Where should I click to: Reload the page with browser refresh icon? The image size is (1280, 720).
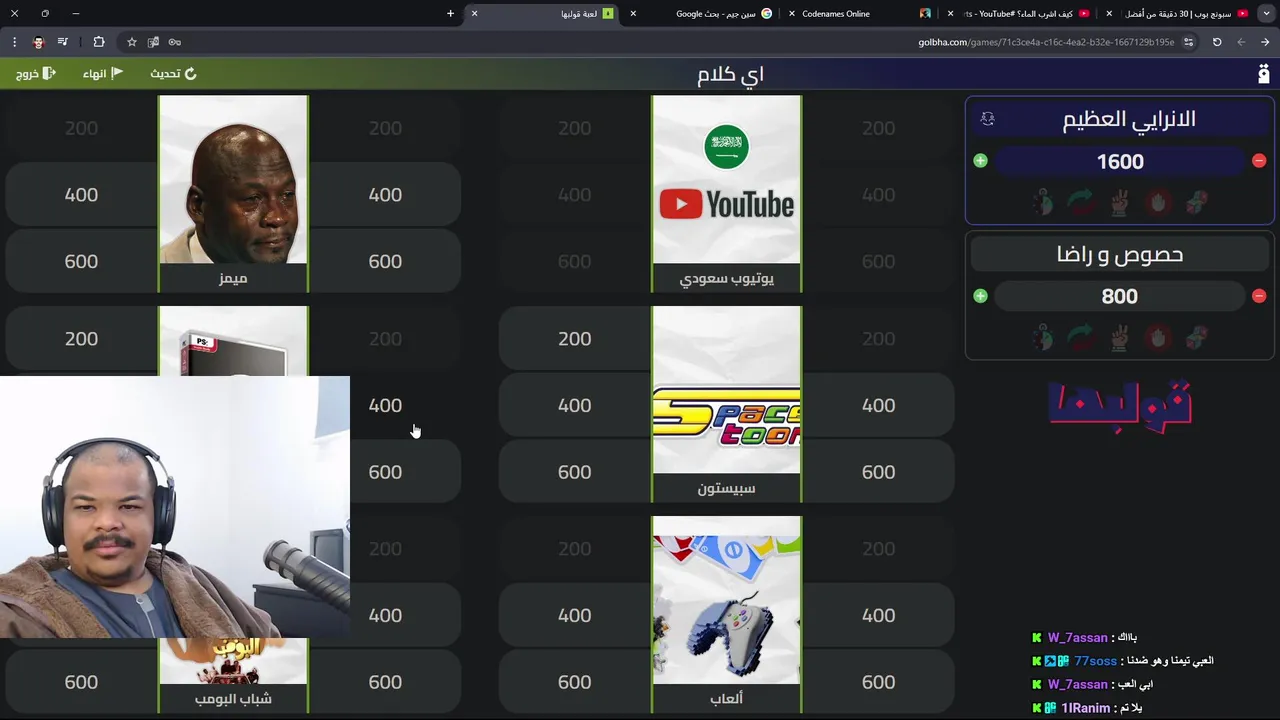(1217, 42)
